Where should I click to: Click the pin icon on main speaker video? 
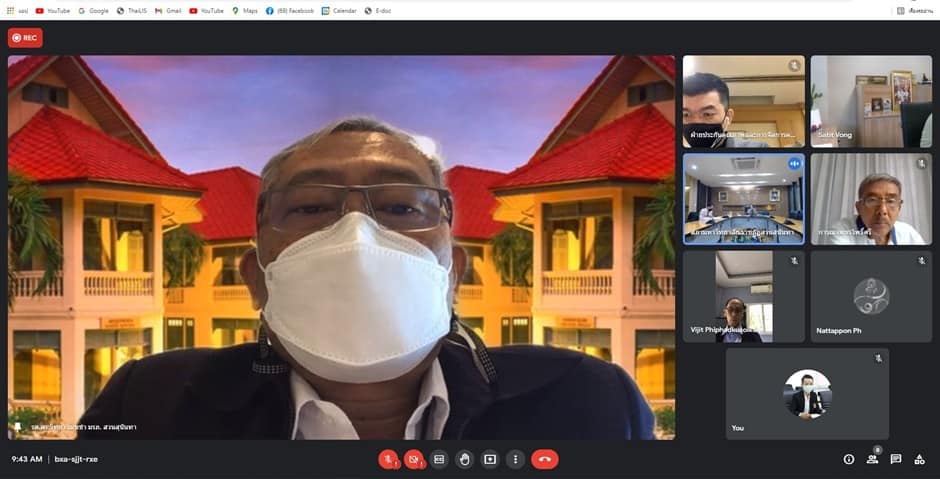[x=17, y=427]
